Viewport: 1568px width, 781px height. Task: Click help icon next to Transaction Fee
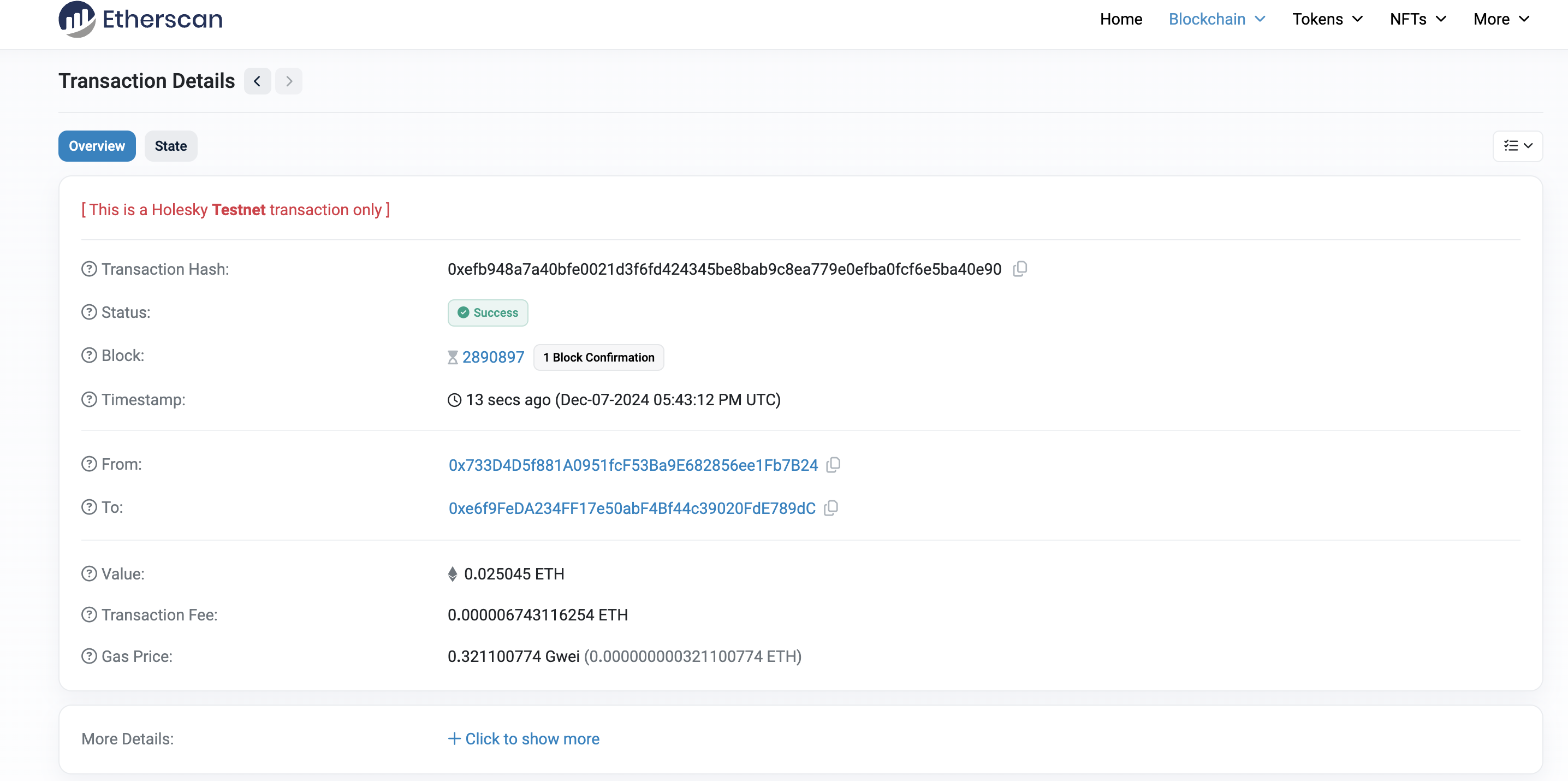point(89,615)
